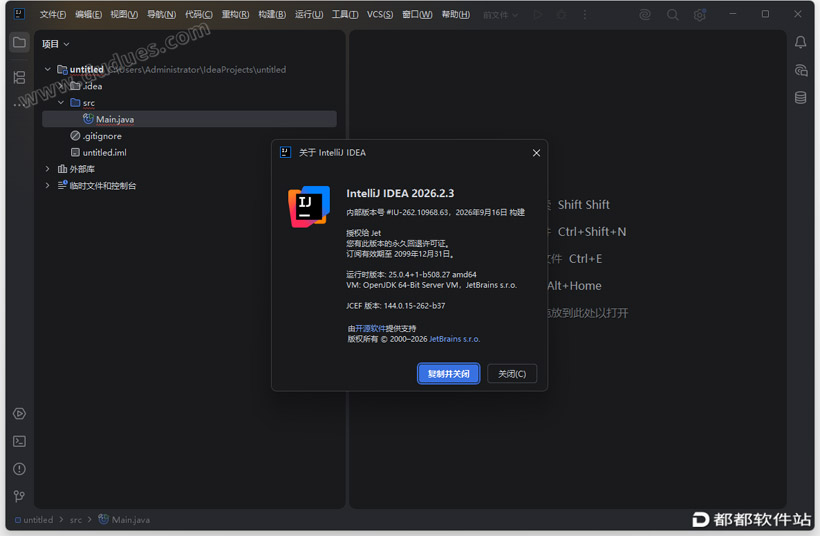Close the About IntelliJ IDEA dialog
The width and height of the screenshot is (820, 536).
point(536,153)
